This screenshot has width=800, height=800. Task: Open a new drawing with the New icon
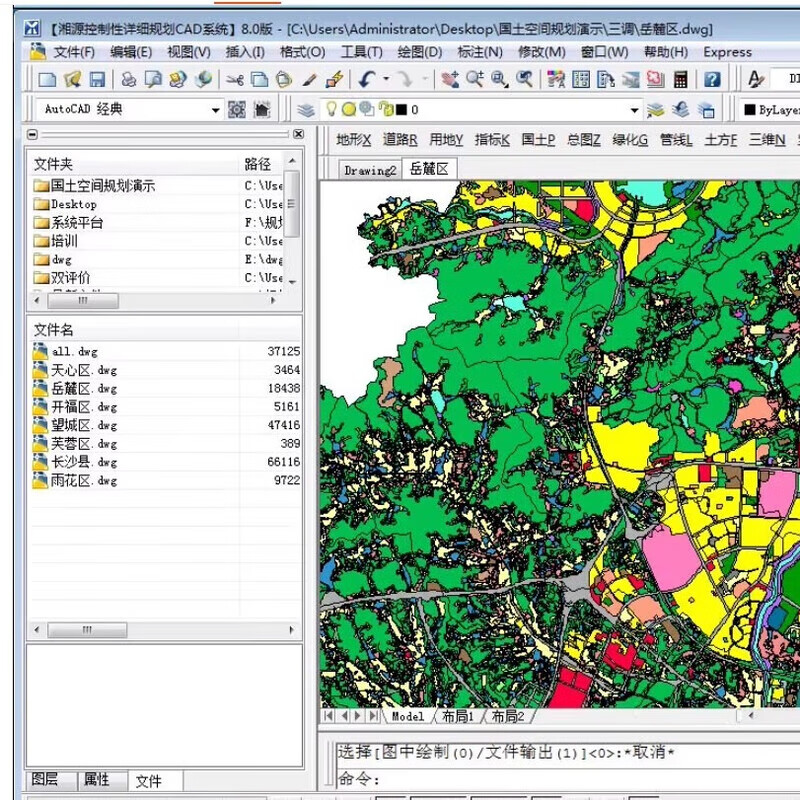48,78
